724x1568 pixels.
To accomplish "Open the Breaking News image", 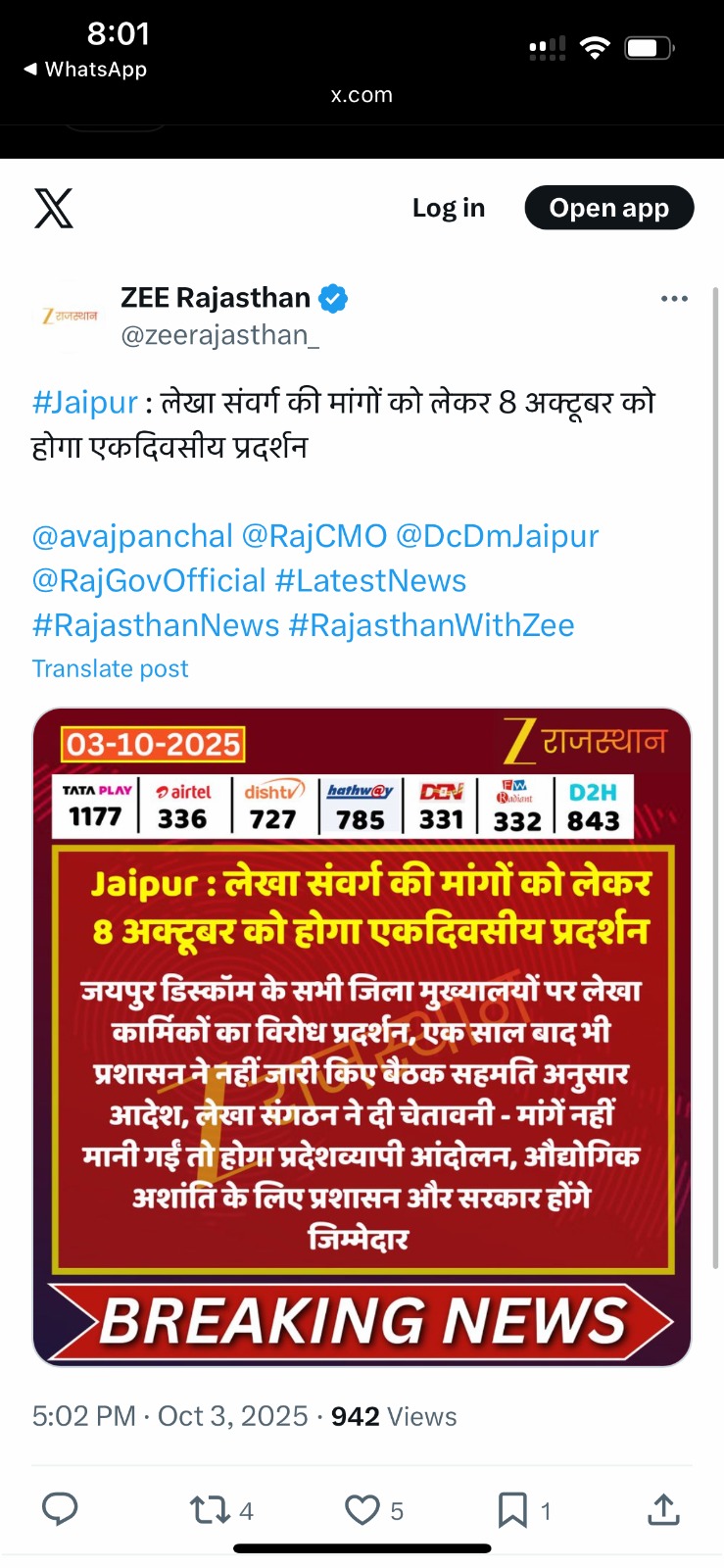I will tap(362, 1037).
